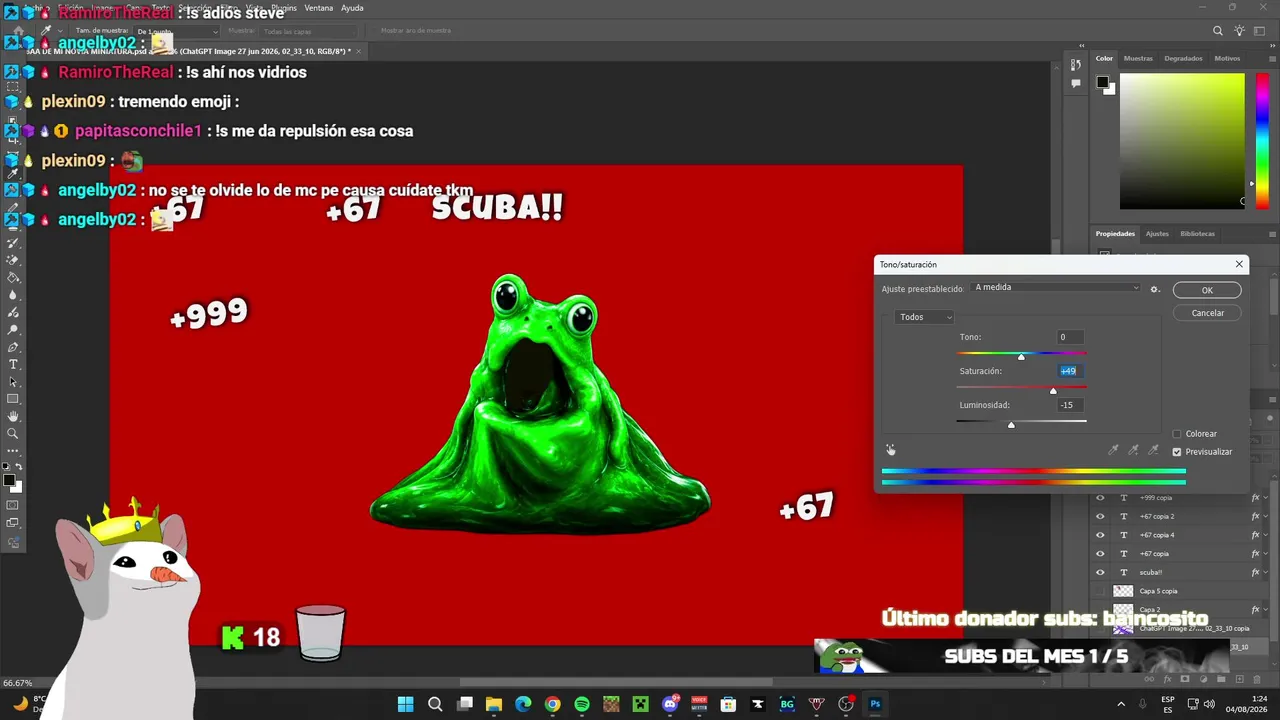Select the Path Selection arrow tool

(x=13, y=382)
